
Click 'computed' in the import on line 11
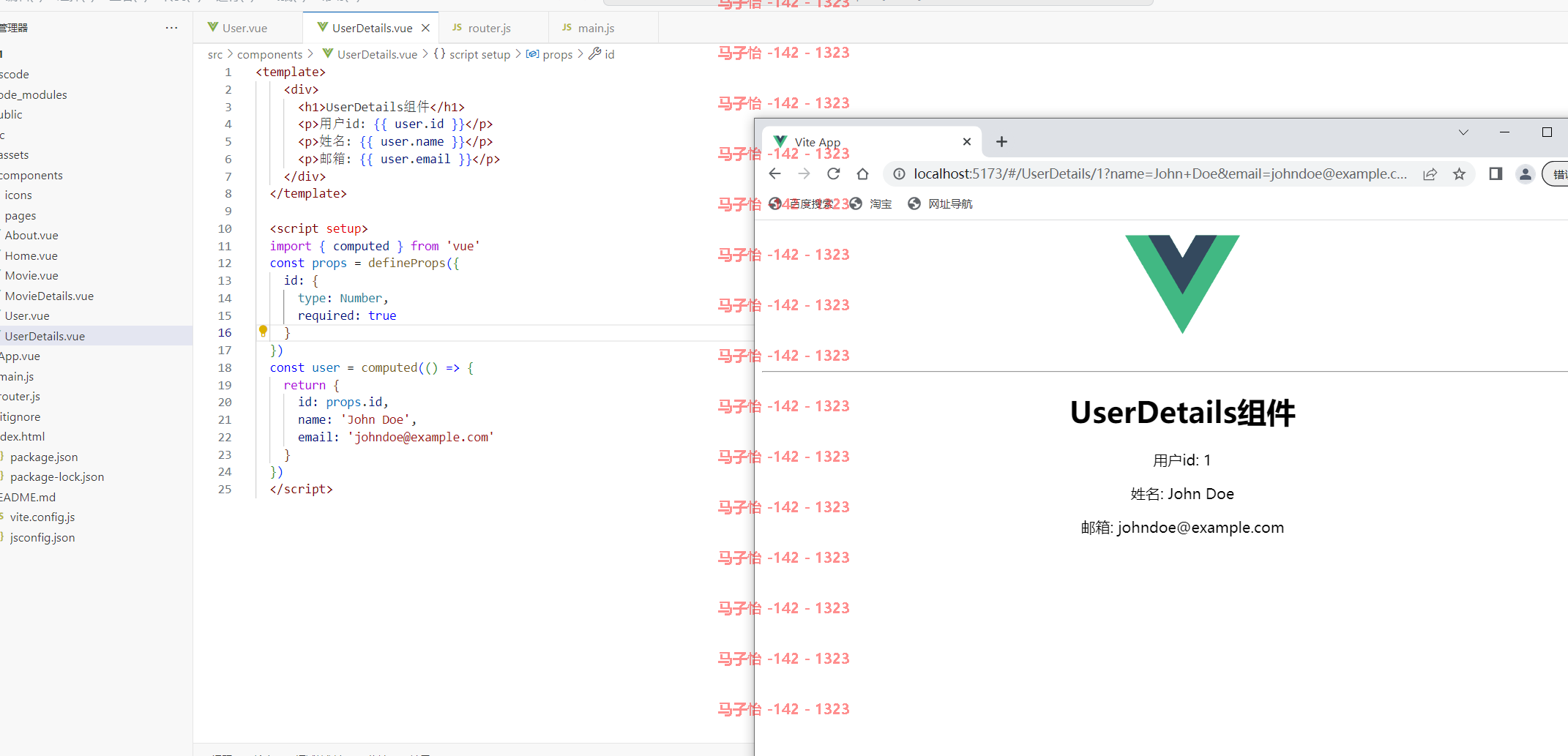tap(362, 246)
